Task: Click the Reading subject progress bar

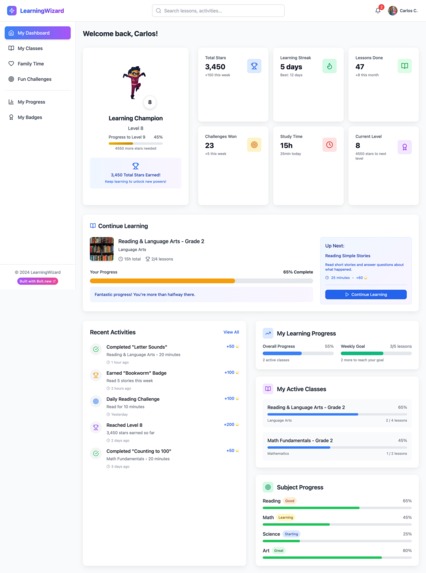Action: tap(337, 508)
